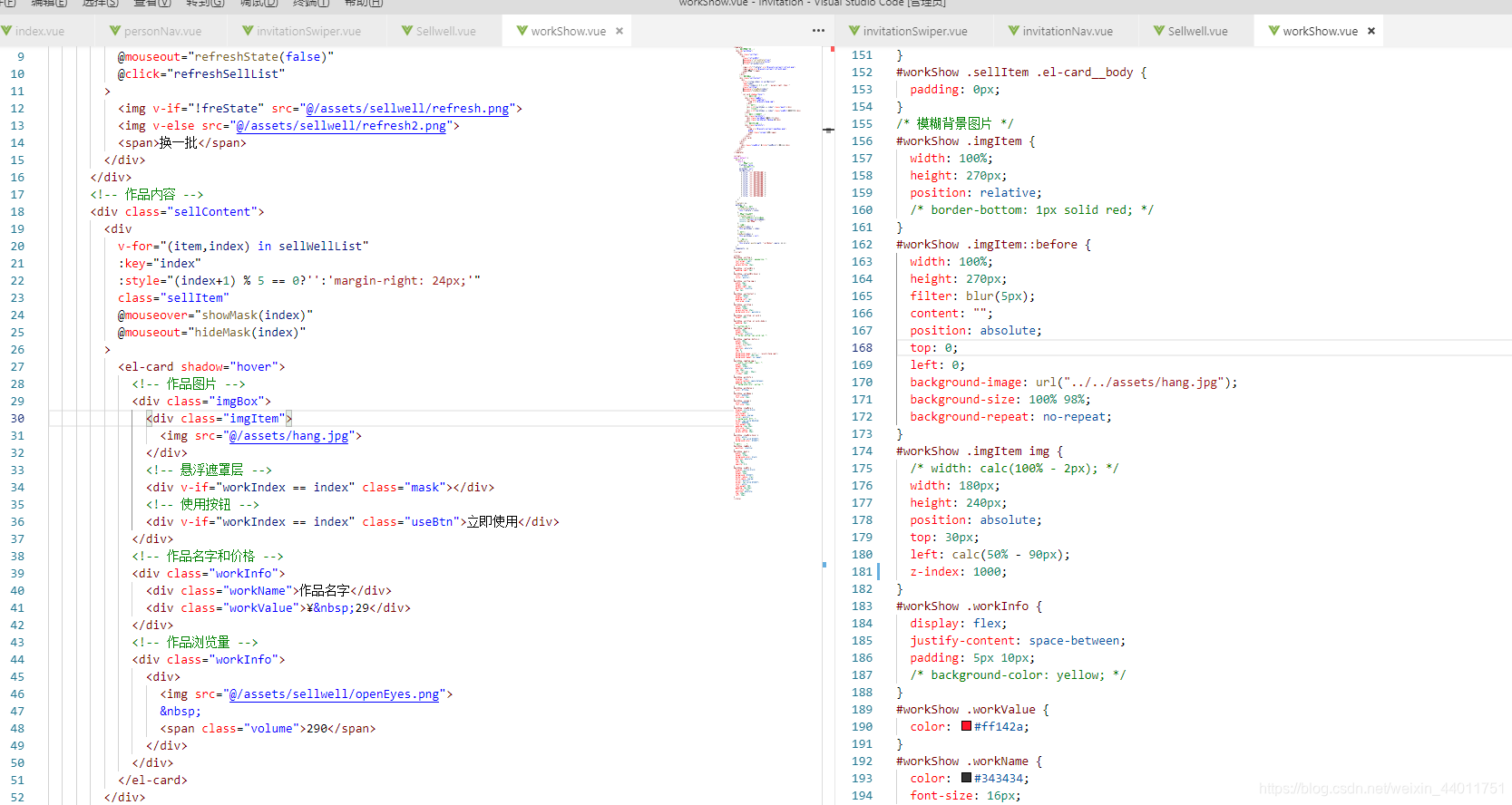Screen dimensions: 1512x805
Task: Open the openEyes.png asset link
Action: [x=335, y=694]
